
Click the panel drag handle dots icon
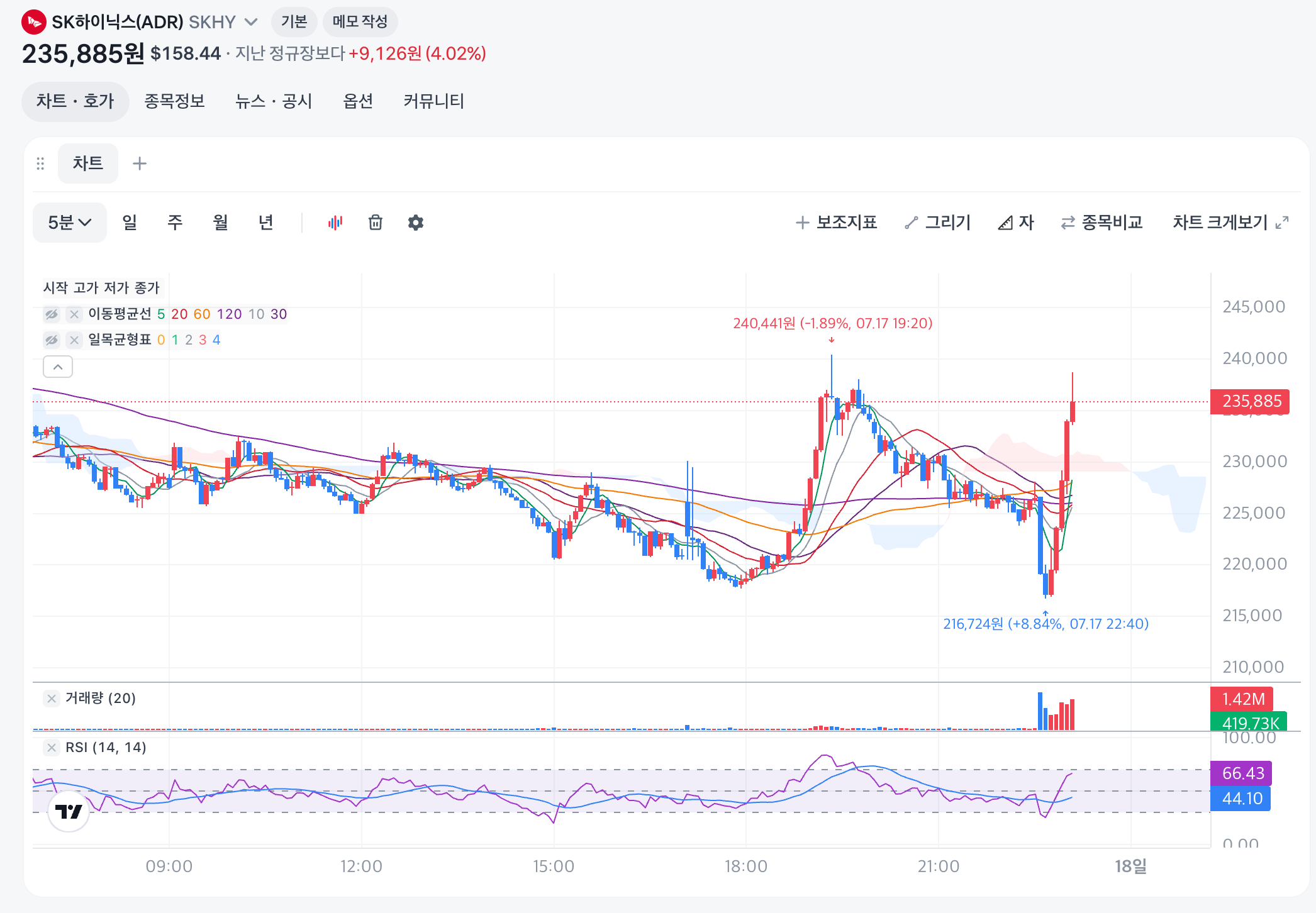point(40,163)
